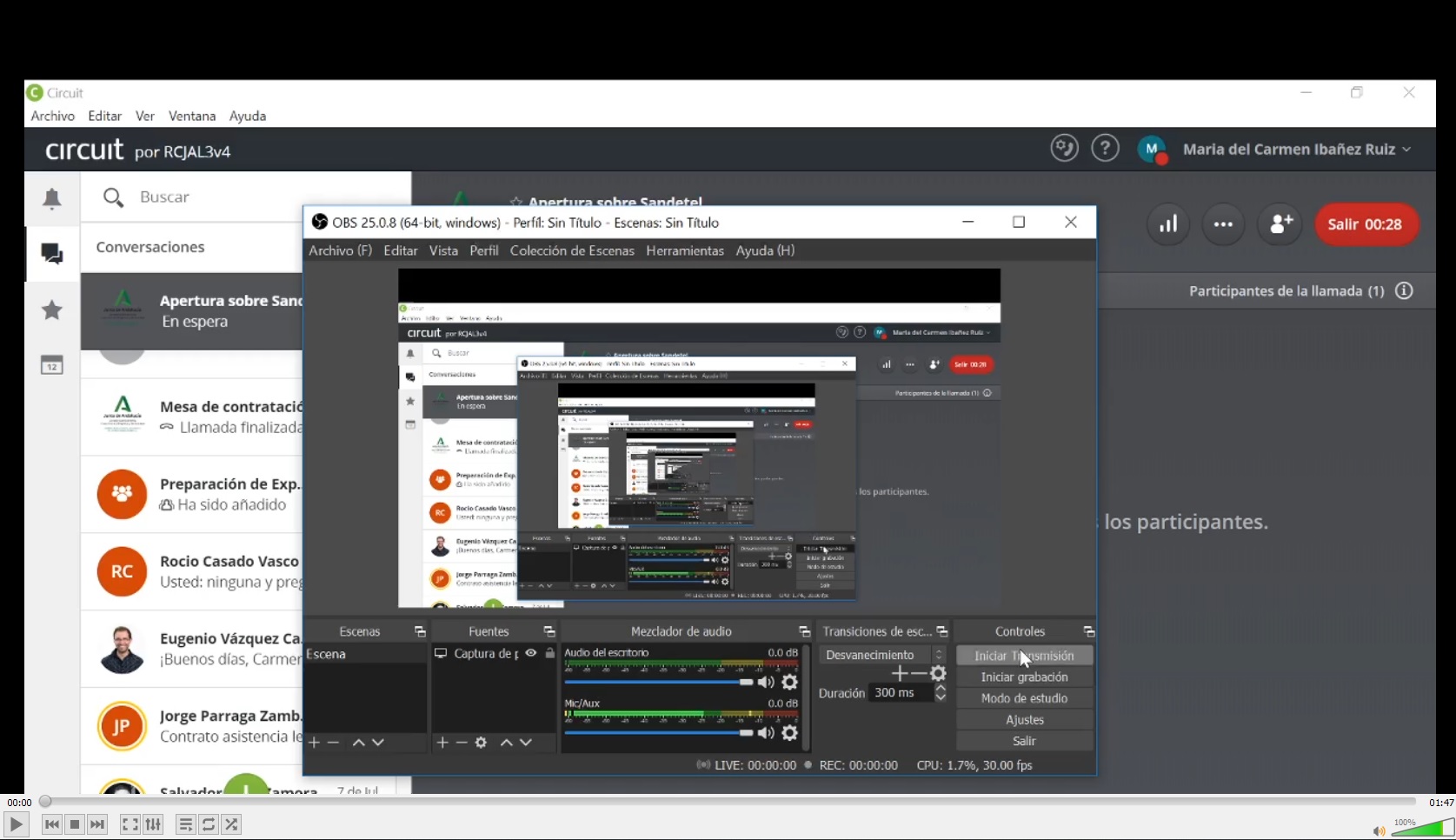This screenshot has width=1456, height=840.
Task: Add a new source with plus icon
Action: coord(442,743)
